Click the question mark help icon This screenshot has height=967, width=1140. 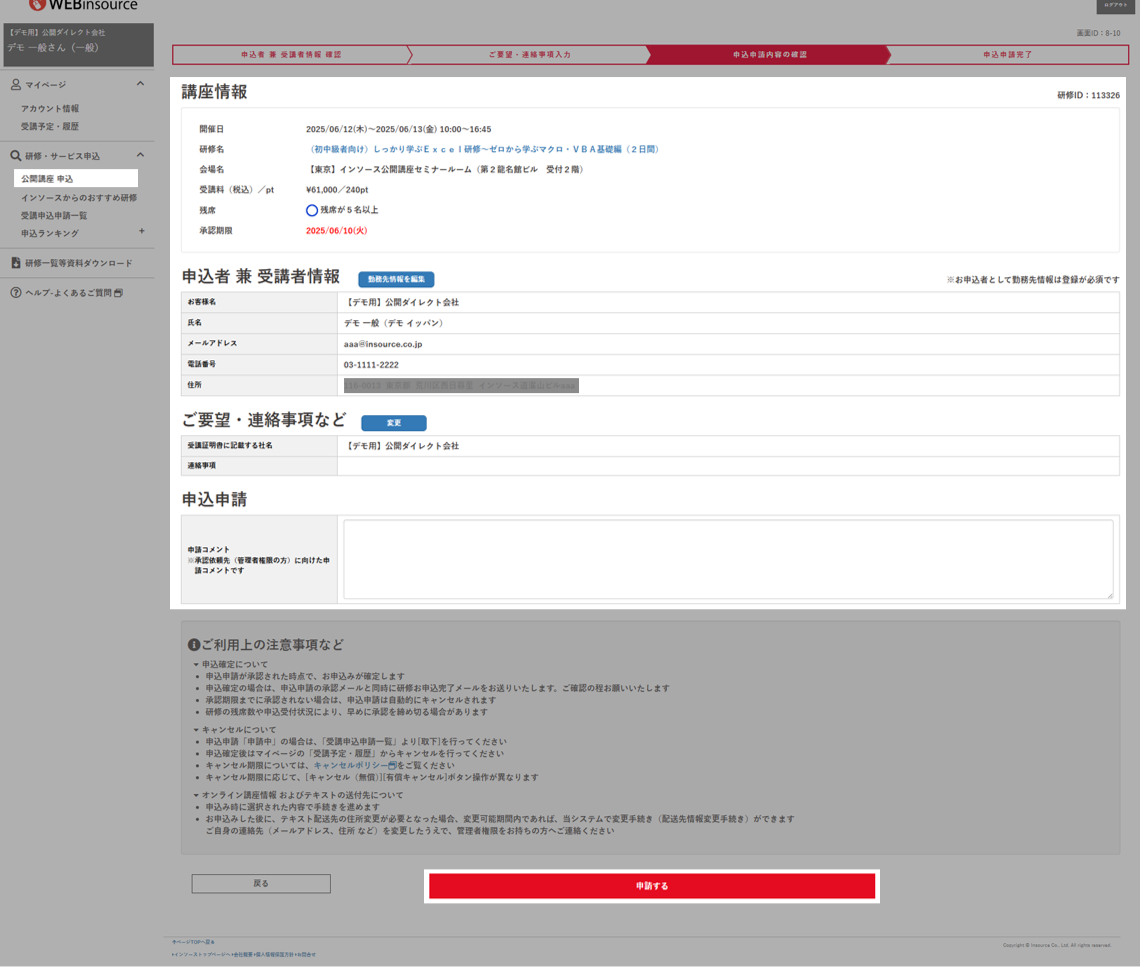click(15, 293)
